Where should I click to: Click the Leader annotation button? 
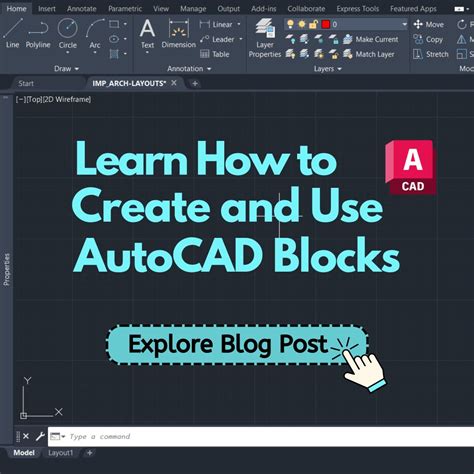[x=217, y=39]
